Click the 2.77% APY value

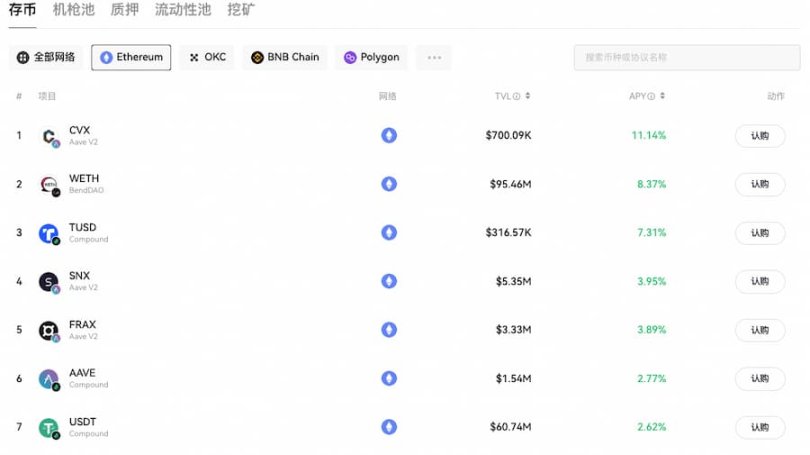tap(651, 378)
